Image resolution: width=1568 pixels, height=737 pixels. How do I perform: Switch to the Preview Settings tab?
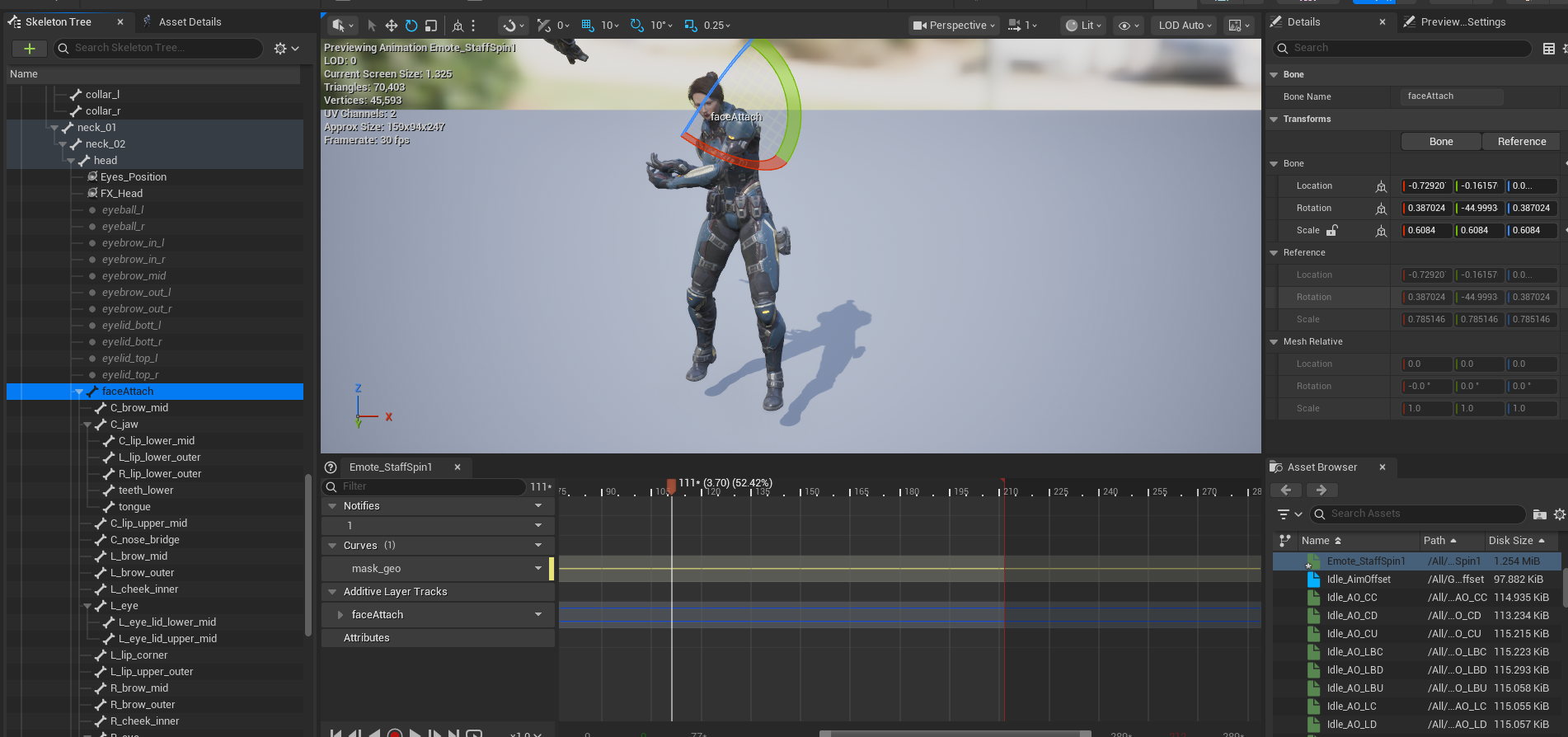coord(1462,22)
